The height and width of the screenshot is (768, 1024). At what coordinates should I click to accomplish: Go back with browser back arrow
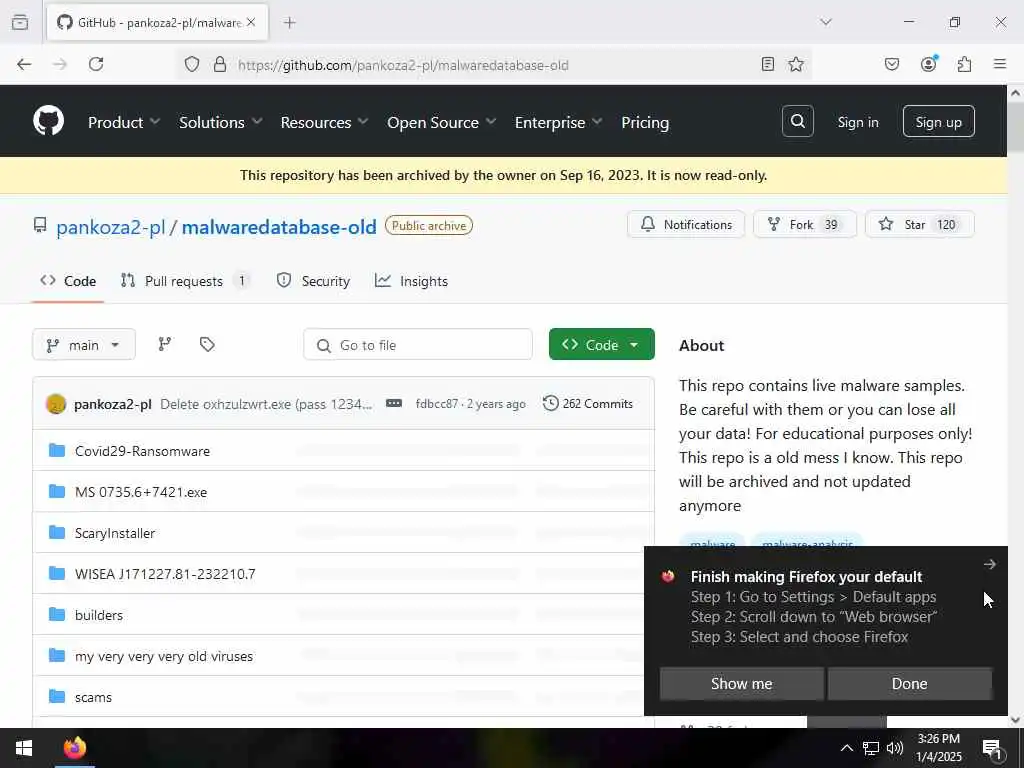pyautogui.click(x=24, y=64)
